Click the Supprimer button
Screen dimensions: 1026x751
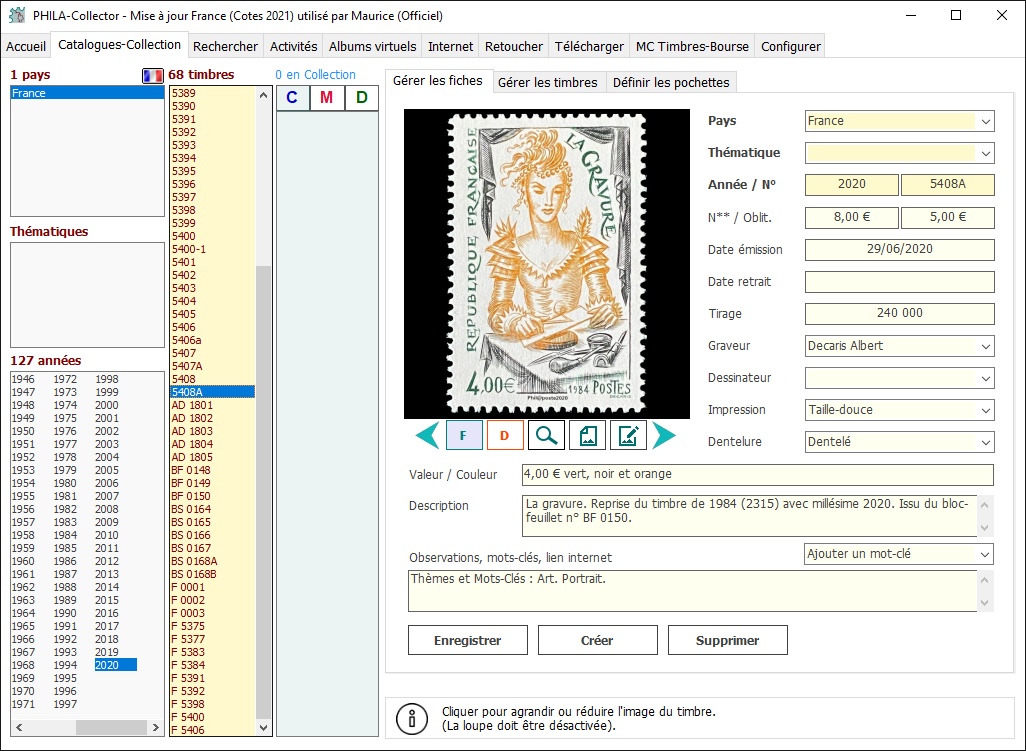point(728,640)
